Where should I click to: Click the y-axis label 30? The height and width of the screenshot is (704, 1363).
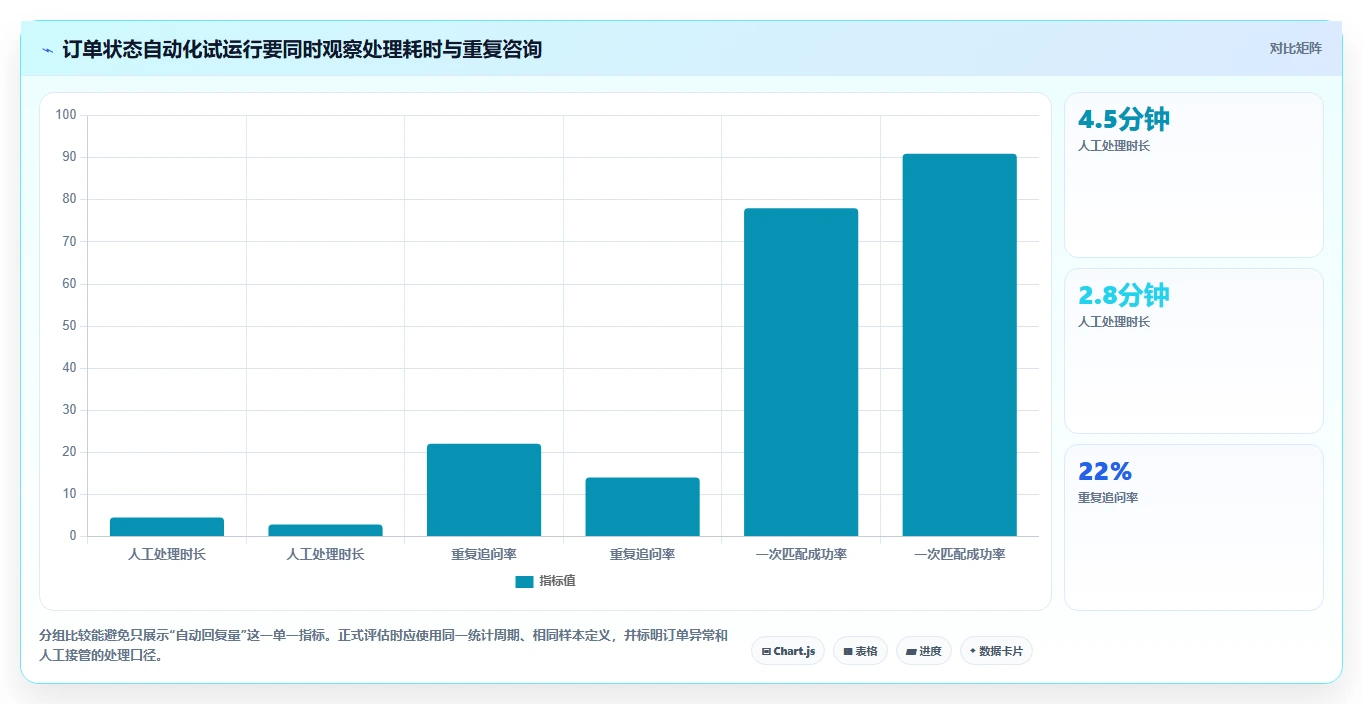coord(69,410)
